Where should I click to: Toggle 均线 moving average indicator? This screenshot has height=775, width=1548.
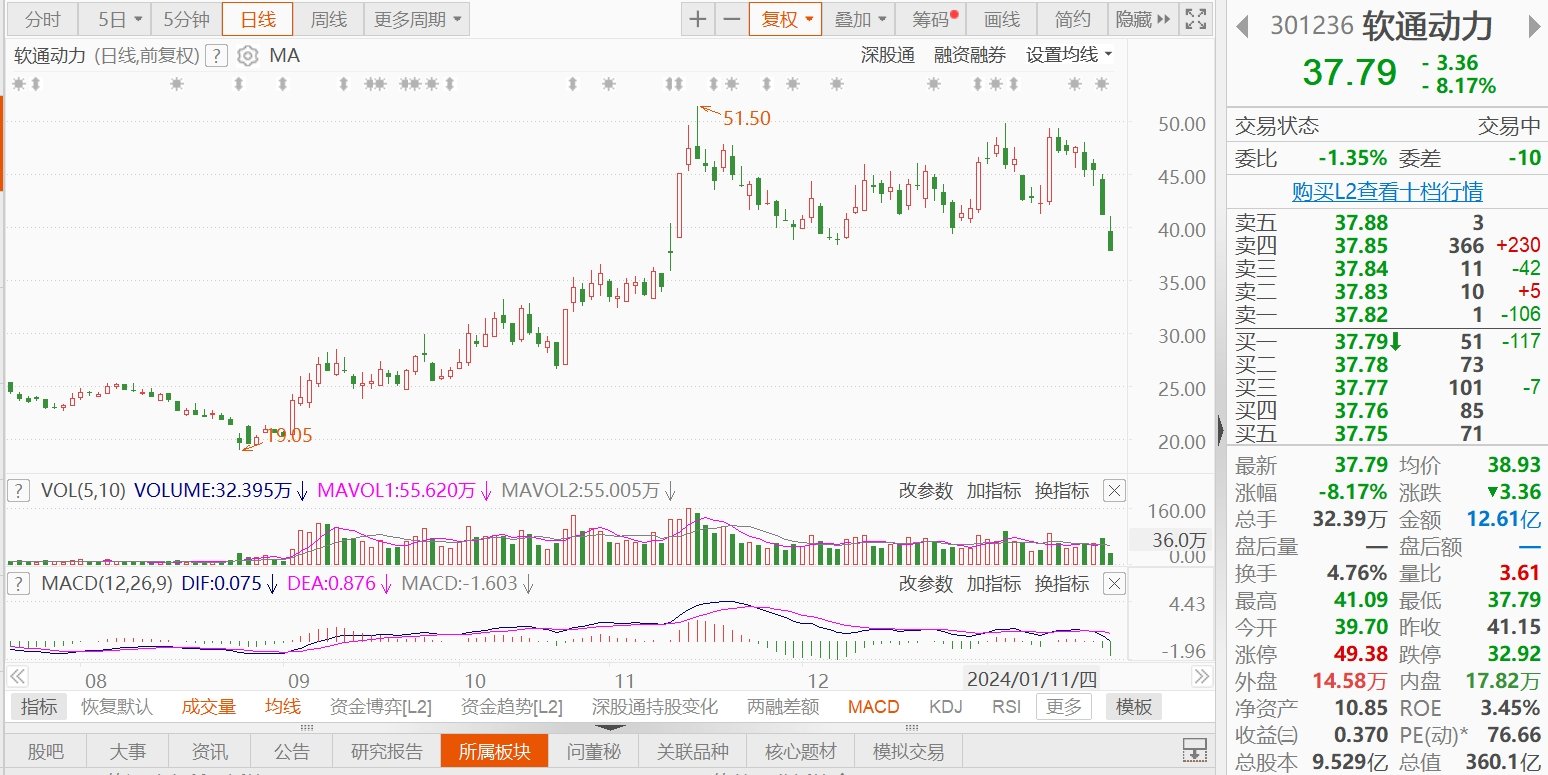tap(282, 707)
